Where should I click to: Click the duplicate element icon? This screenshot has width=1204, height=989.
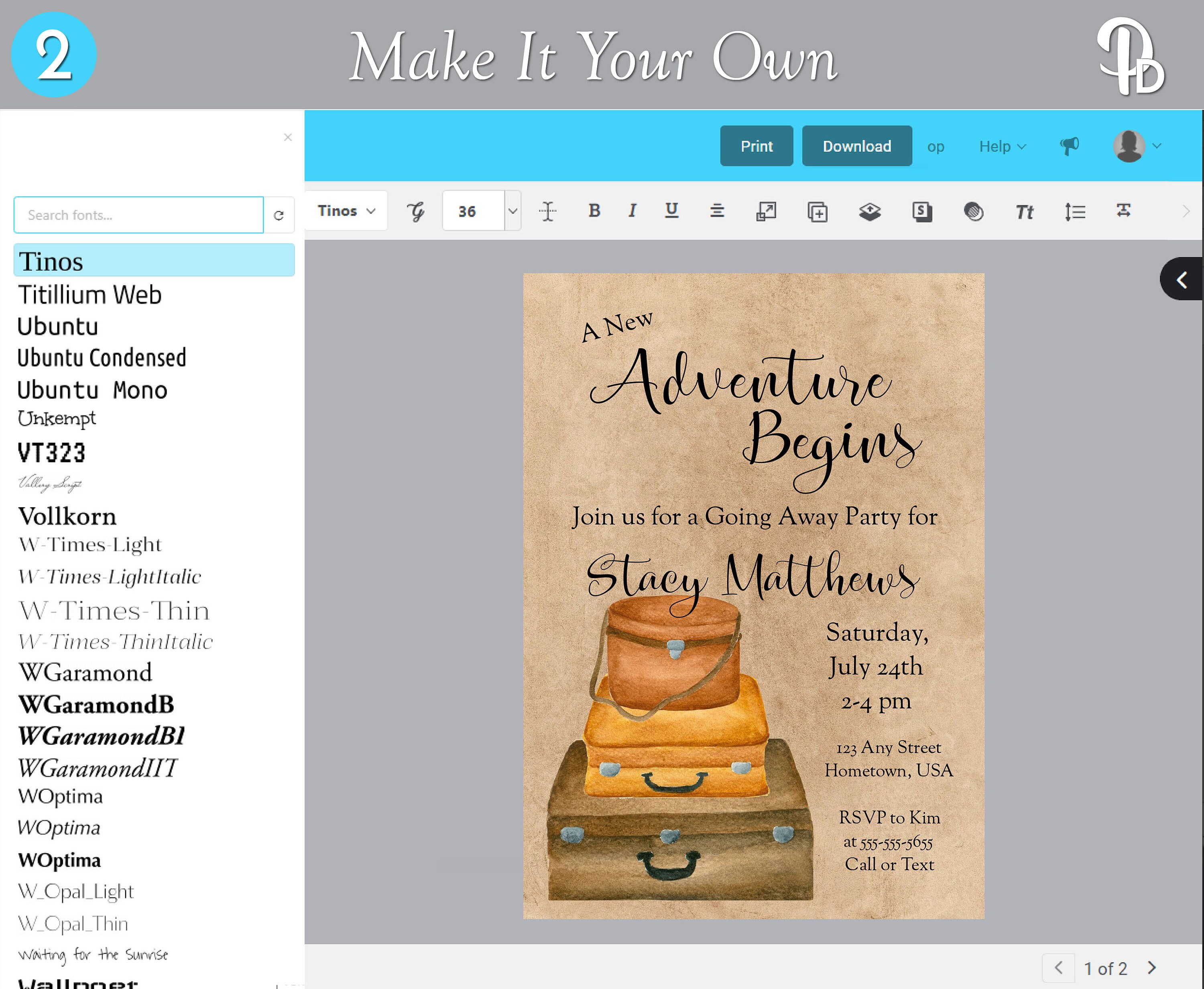[818, 212]
